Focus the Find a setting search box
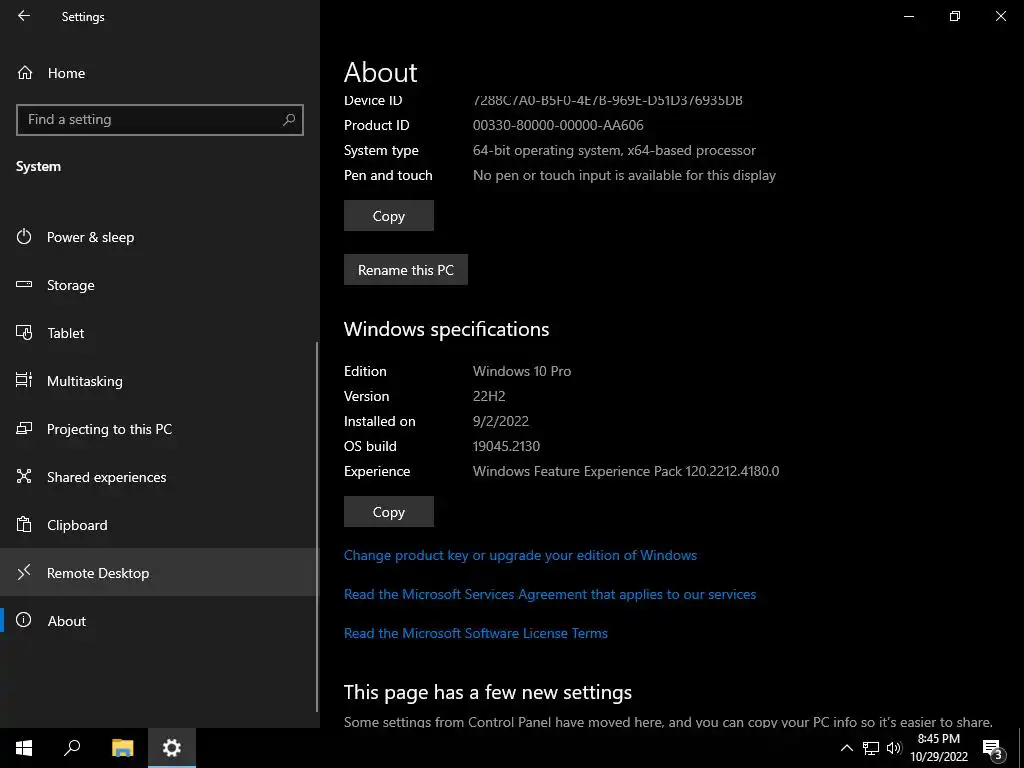The image size is (1024, 768). click(160, 120)
